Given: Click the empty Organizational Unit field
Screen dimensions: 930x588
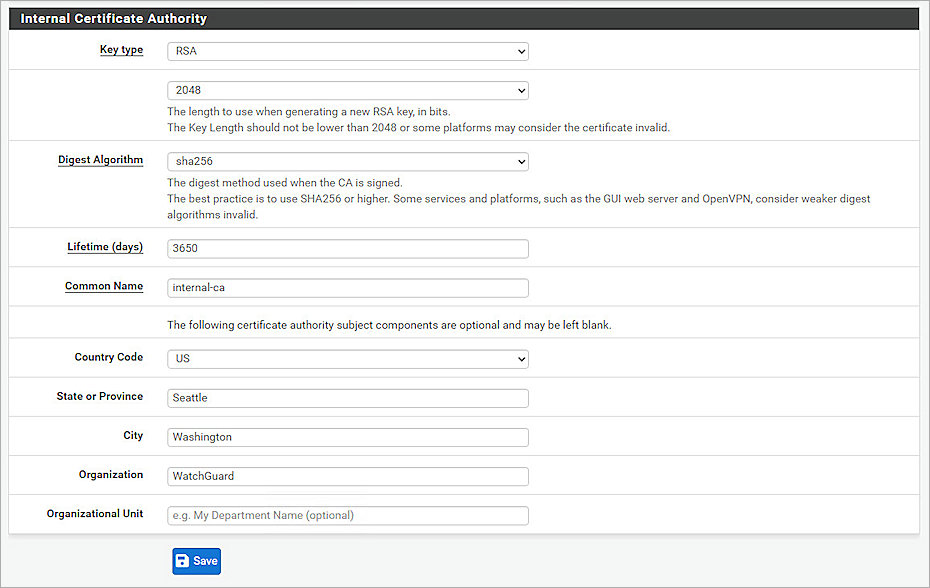Looking at the screenshot, I should (347, 514).
